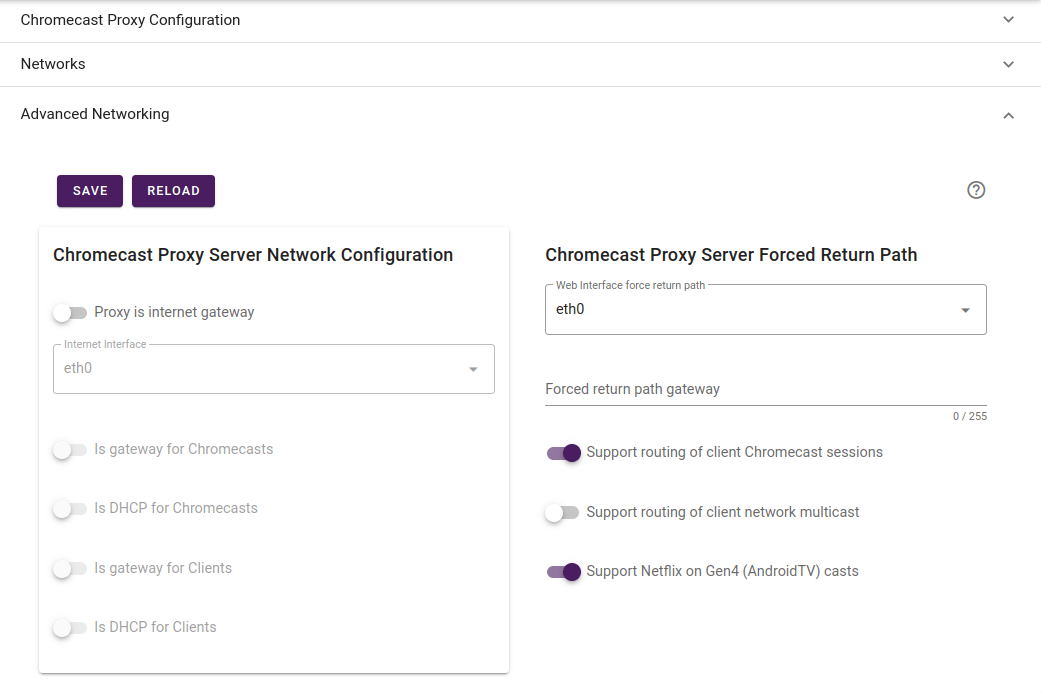Open the Networks panel header
Image resolution: width=1041 pixels, height=693 pixels.
coord(53,64)
